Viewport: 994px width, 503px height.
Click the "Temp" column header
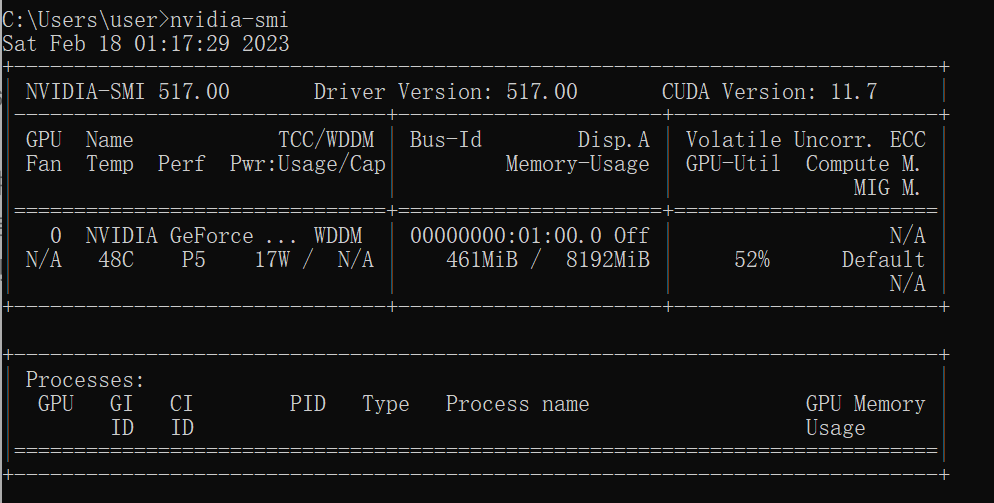tap(110, 164)
